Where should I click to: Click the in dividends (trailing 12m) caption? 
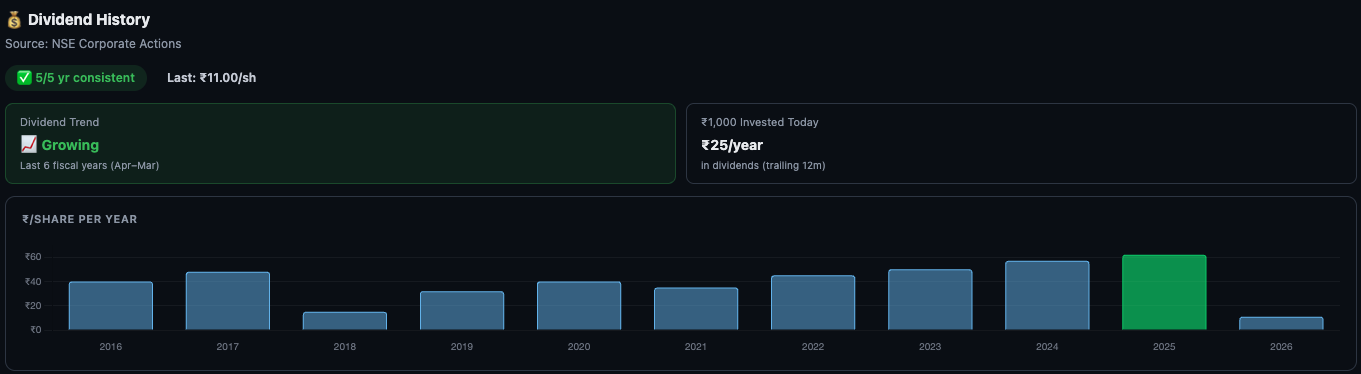(763, 165)
